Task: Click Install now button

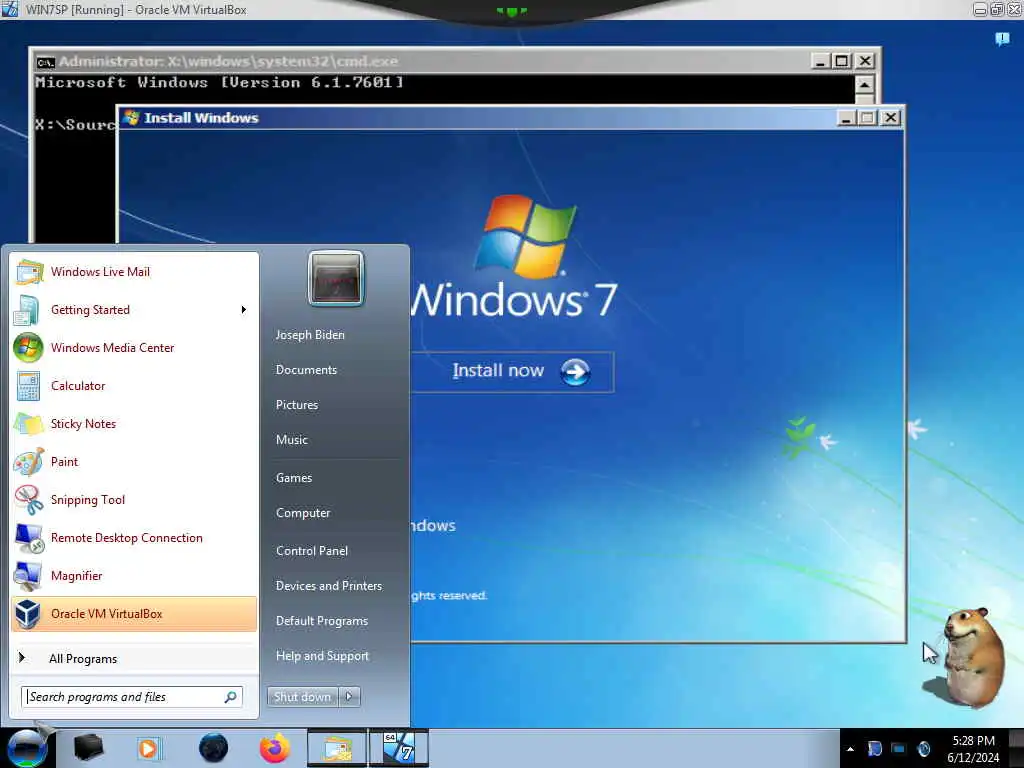Action: click(x=513, y=372)
